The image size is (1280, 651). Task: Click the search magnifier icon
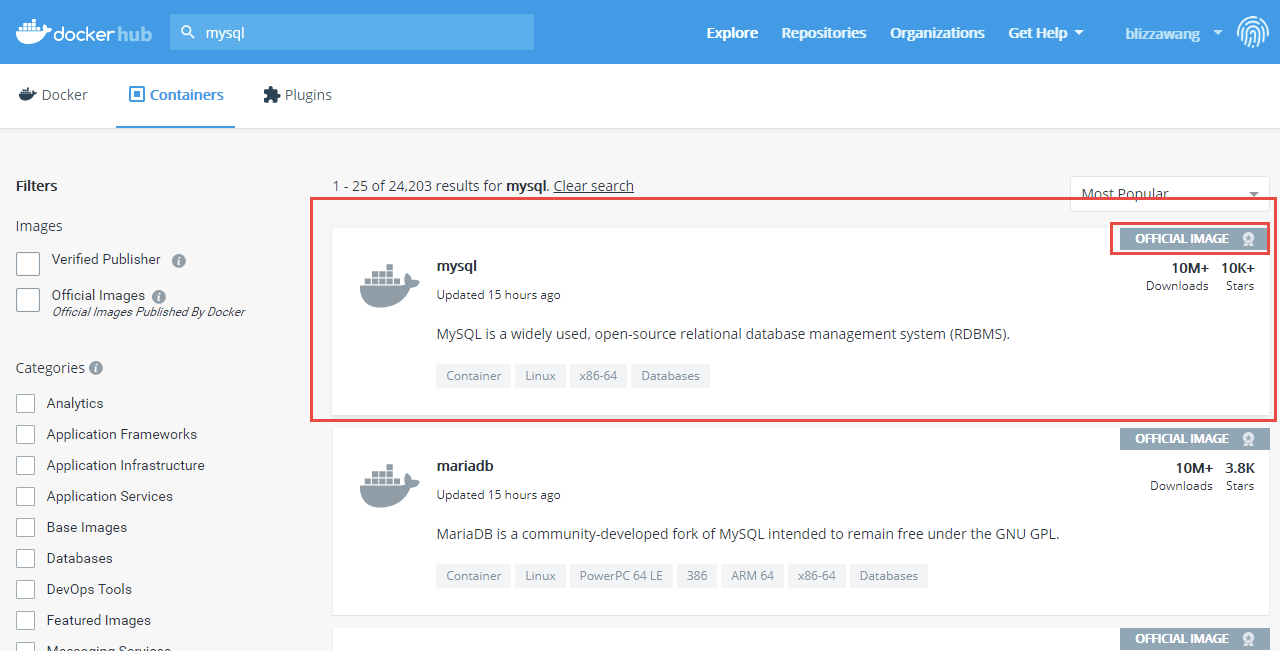[x=187, y=32]
